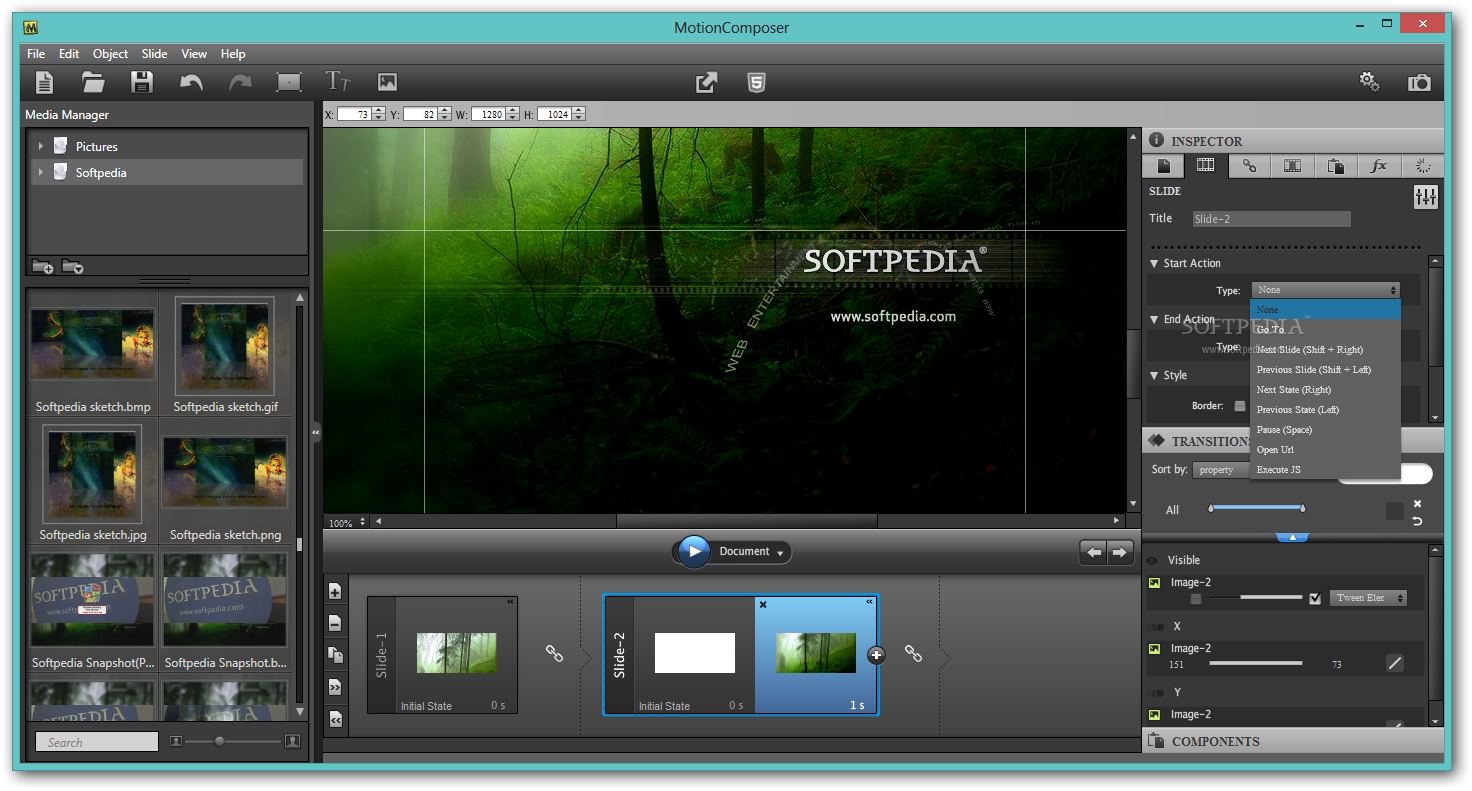1472x791 pixels.
Task: Open the Object menu
Action: point(110,54)
